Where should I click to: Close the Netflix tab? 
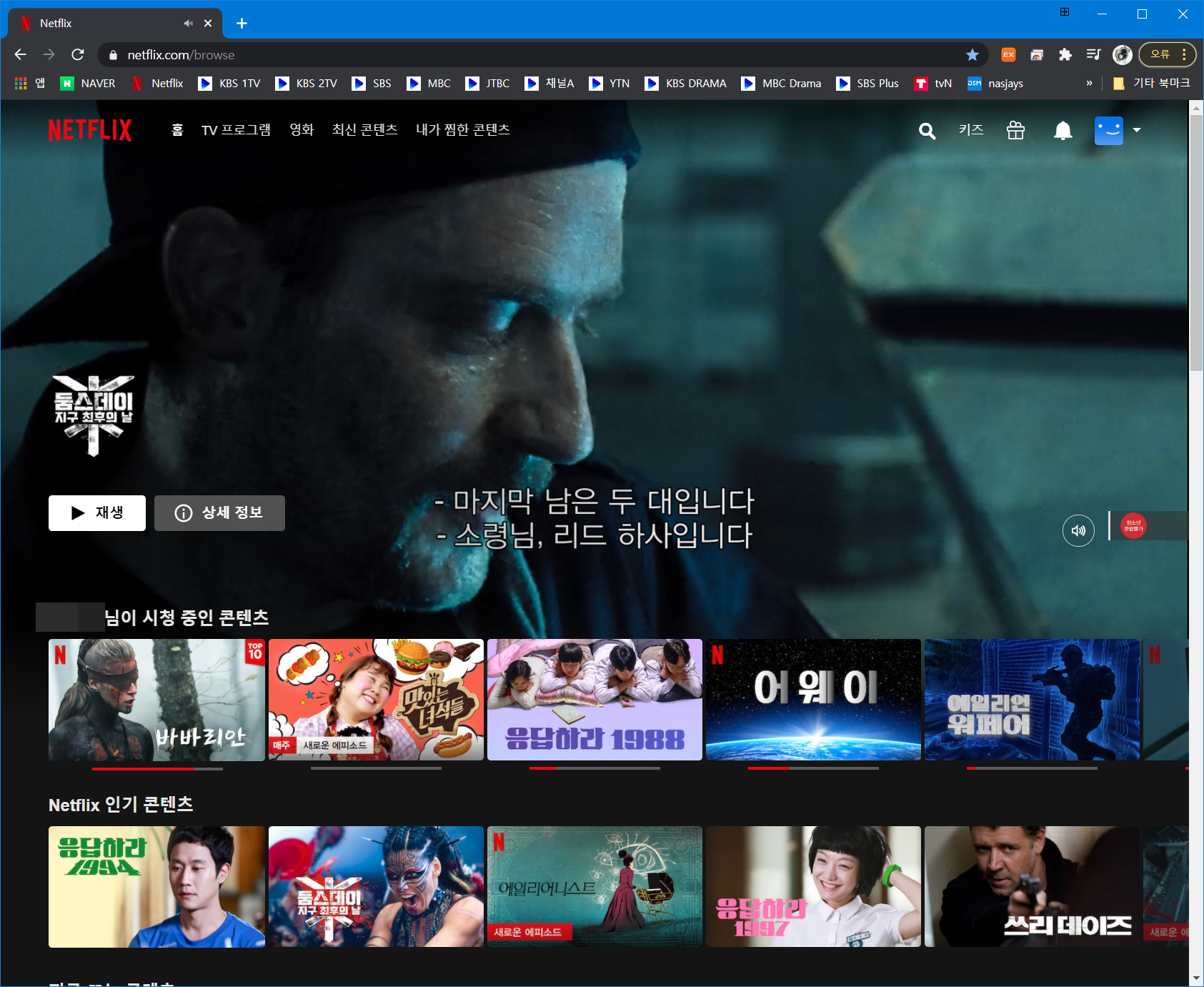pyautogui.click(x=208, y=24)
